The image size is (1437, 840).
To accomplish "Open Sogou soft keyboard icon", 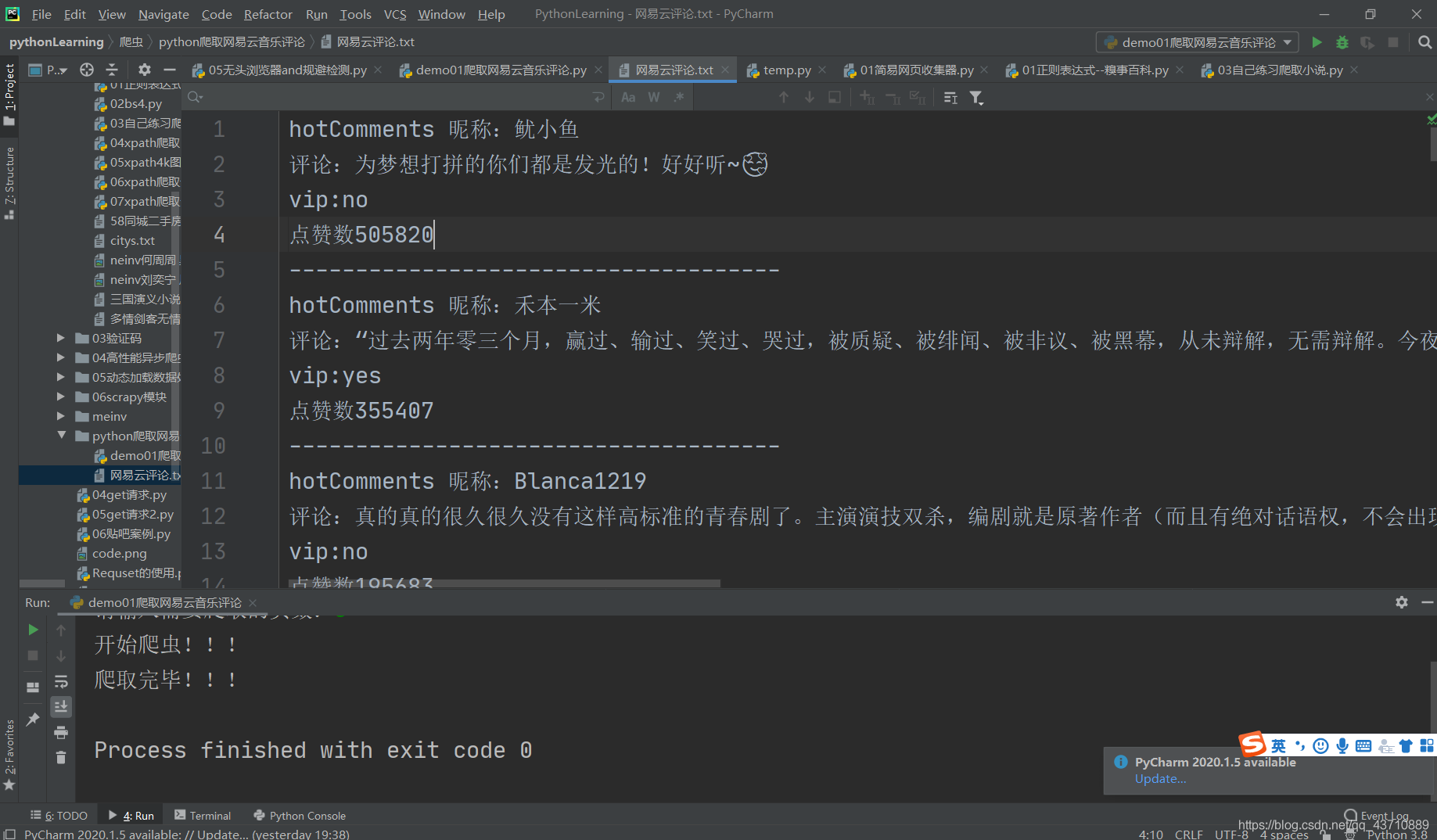I will pyautogui.click(x=1363, y=746).
